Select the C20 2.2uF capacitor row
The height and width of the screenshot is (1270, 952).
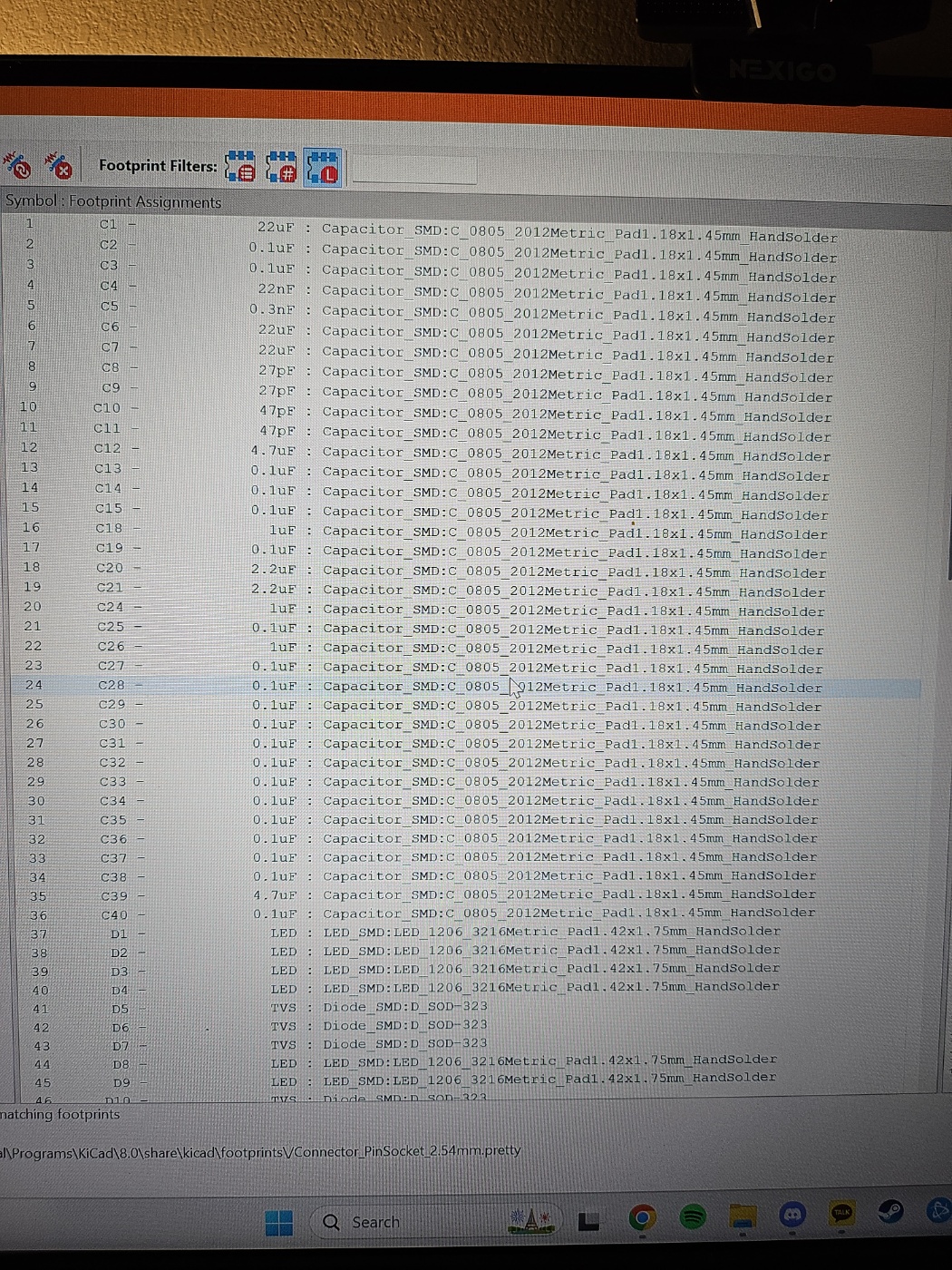pyautogui.click(x=453, y=571)
